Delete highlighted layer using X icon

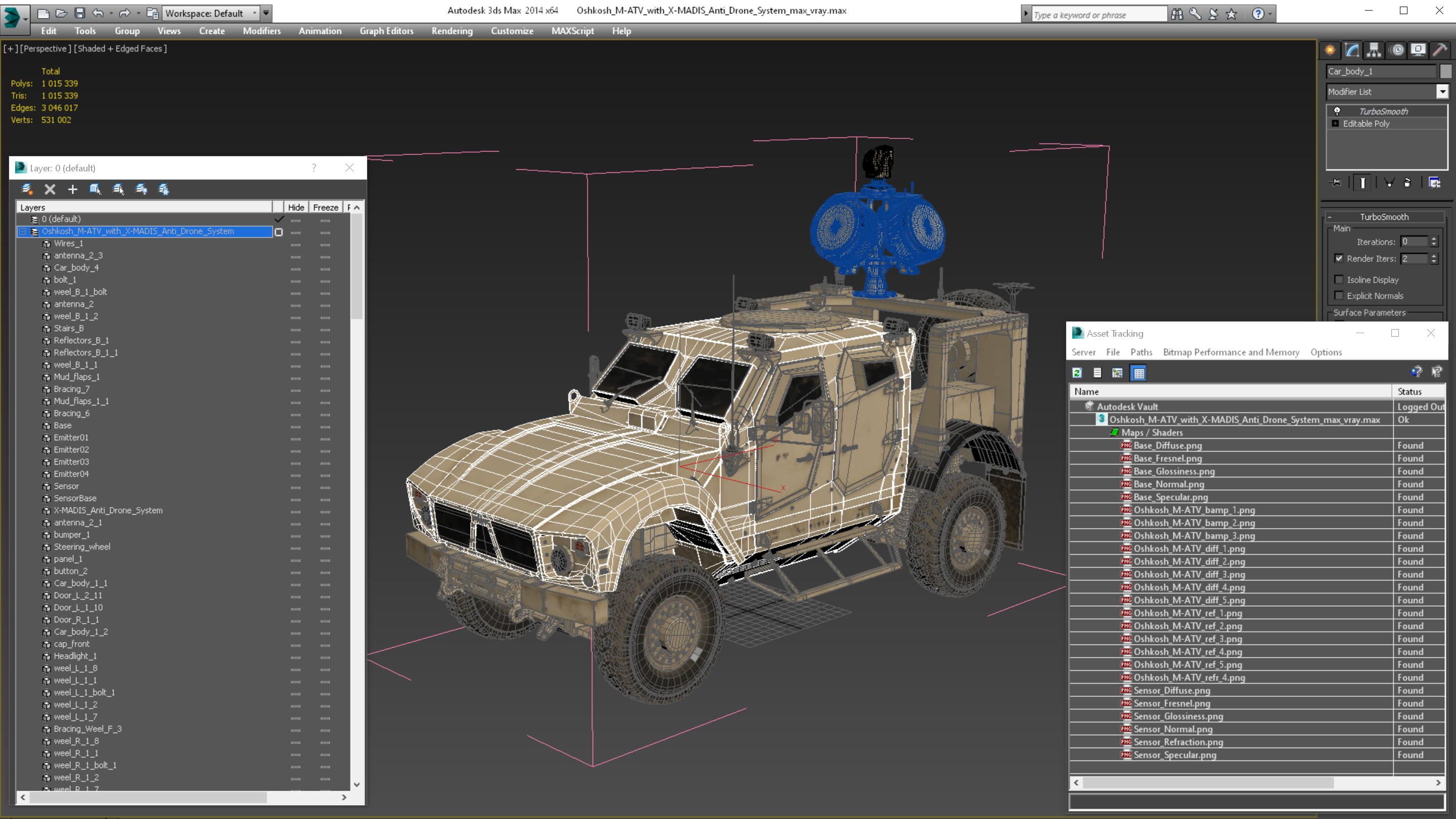pos(50,190)
